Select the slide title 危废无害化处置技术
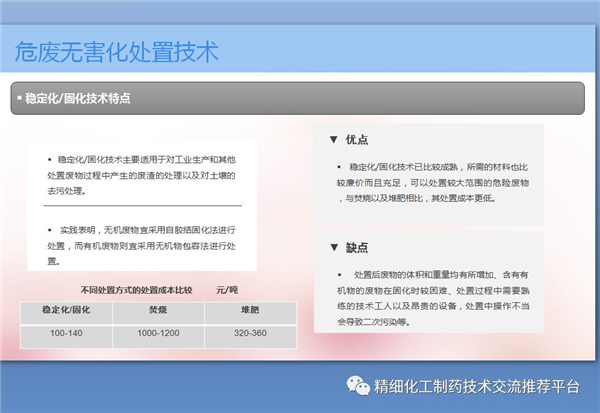600x413 pixels. point(116,51)
